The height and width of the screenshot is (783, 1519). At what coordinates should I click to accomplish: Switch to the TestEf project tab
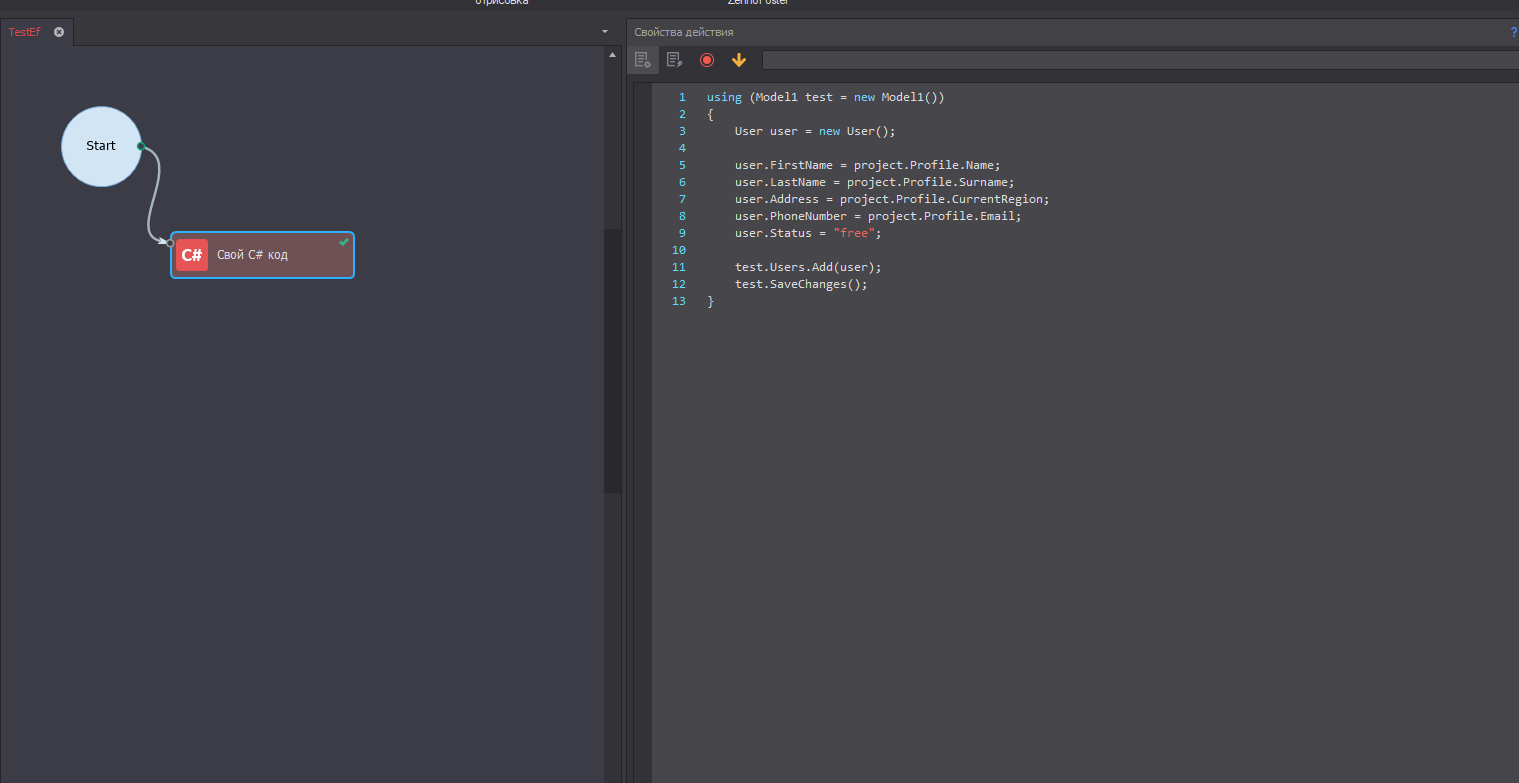click(x=25, y=32)
